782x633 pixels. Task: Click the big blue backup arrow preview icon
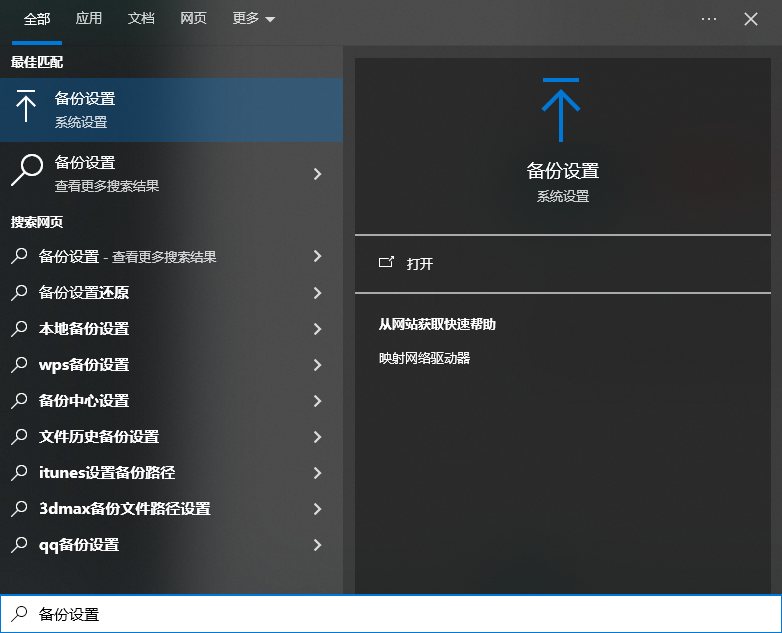[561, 110]
